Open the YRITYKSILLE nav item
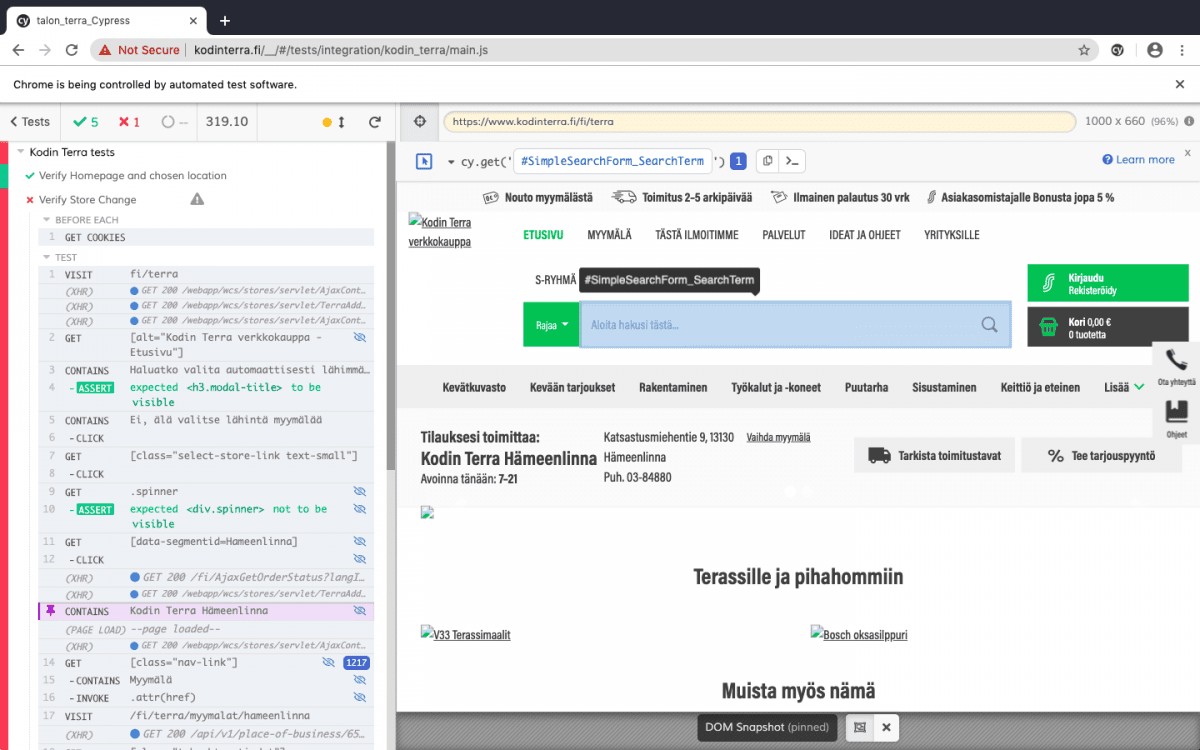 [951, 235]
